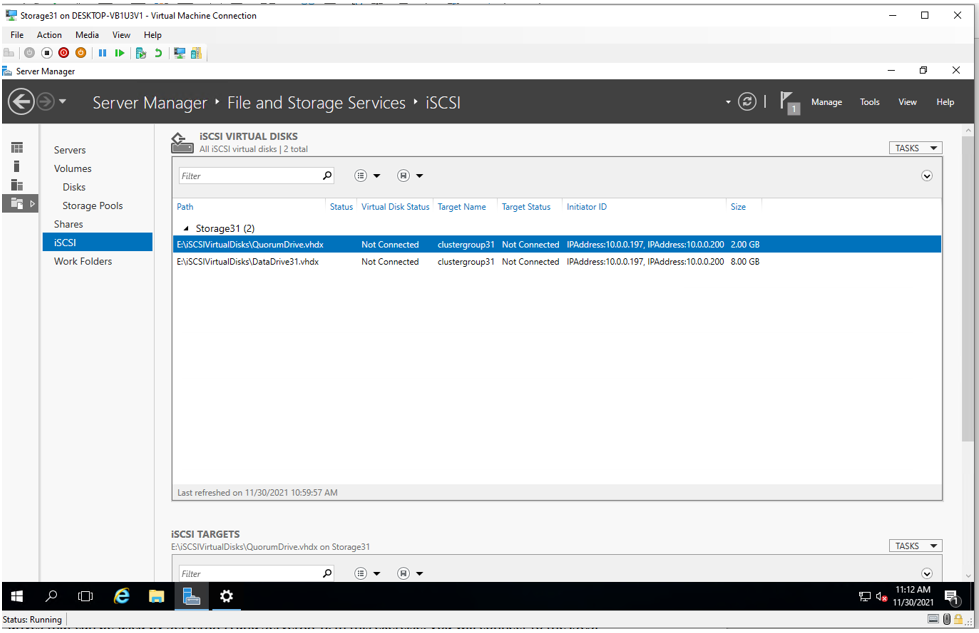Select Servers in navigation pane

[x=69, y=150]
